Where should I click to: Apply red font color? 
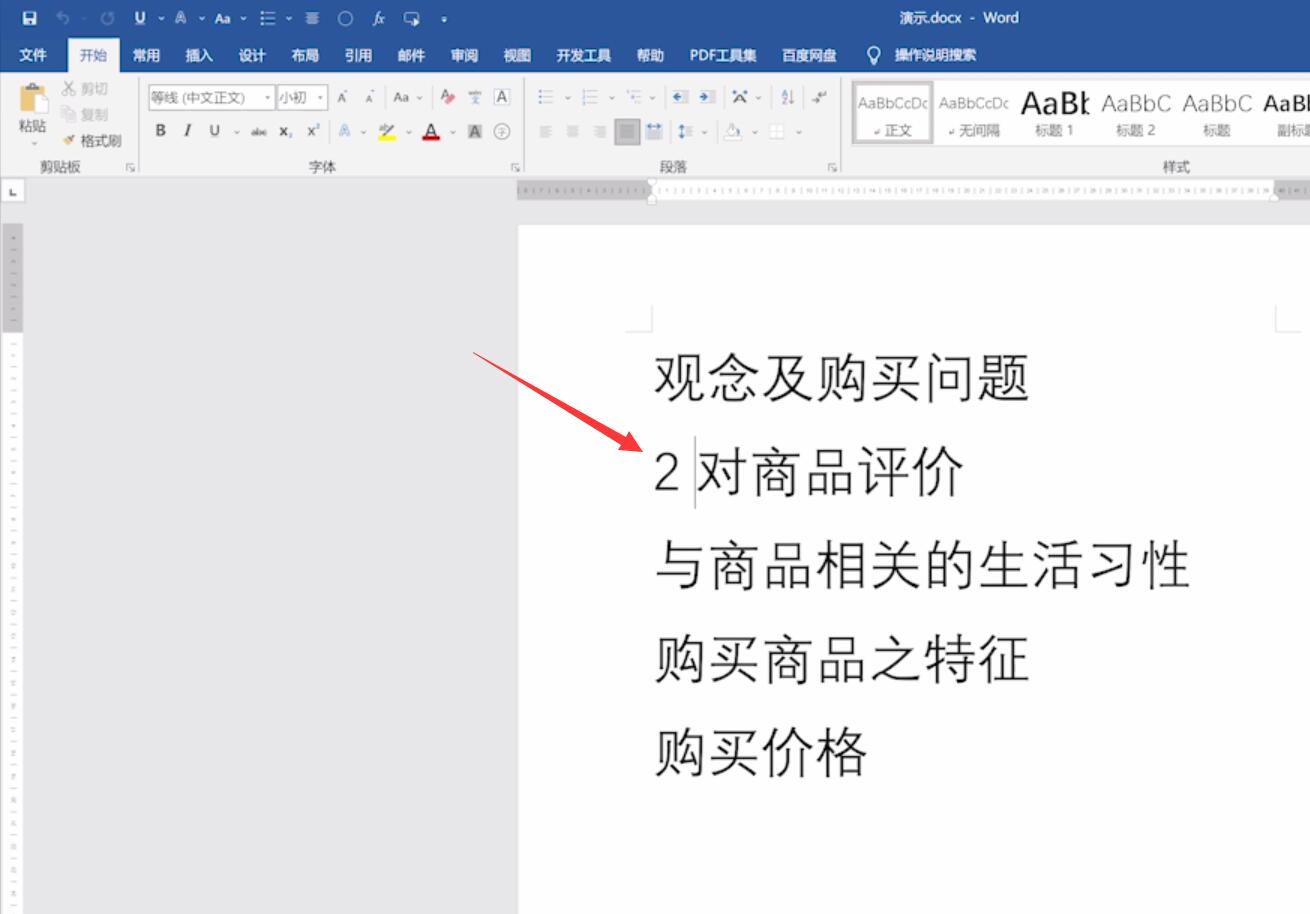[x=431, y=131]
